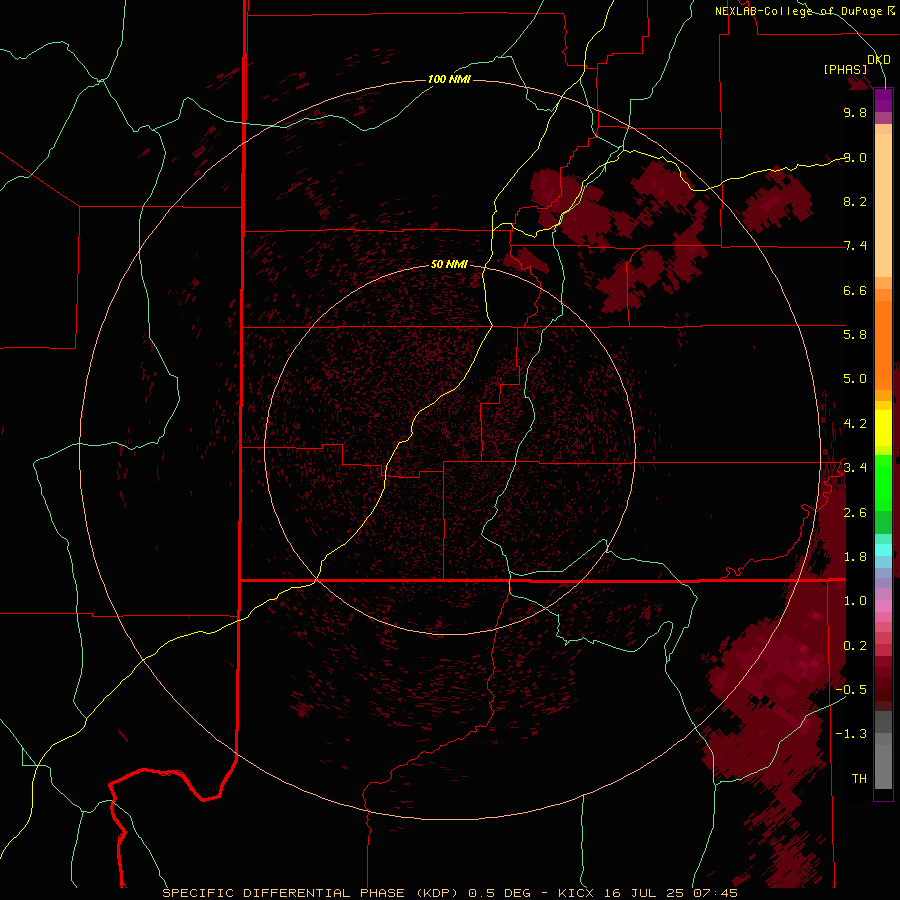This screenshot has height=900, width=900.
Task: Click the 6.6 scale label
Action: [855, 290]
